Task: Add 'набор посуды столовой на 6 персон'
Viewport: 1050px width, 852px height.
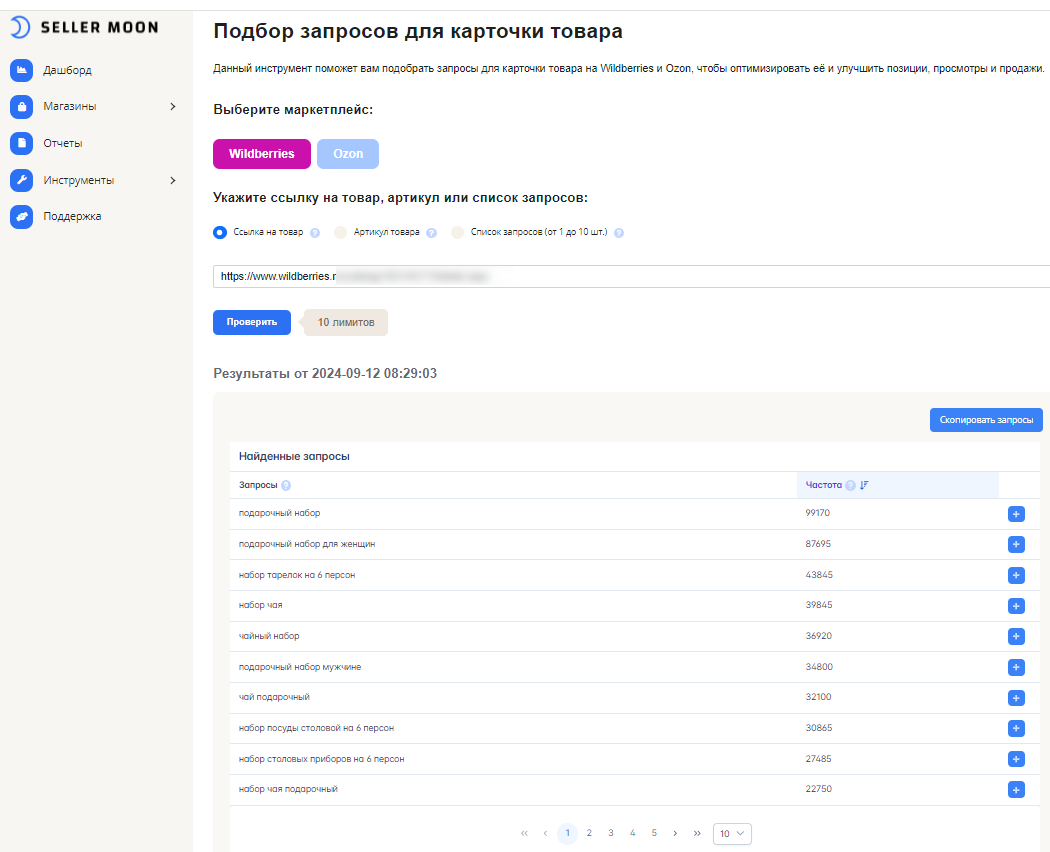Action: [x=1016, y=728]
